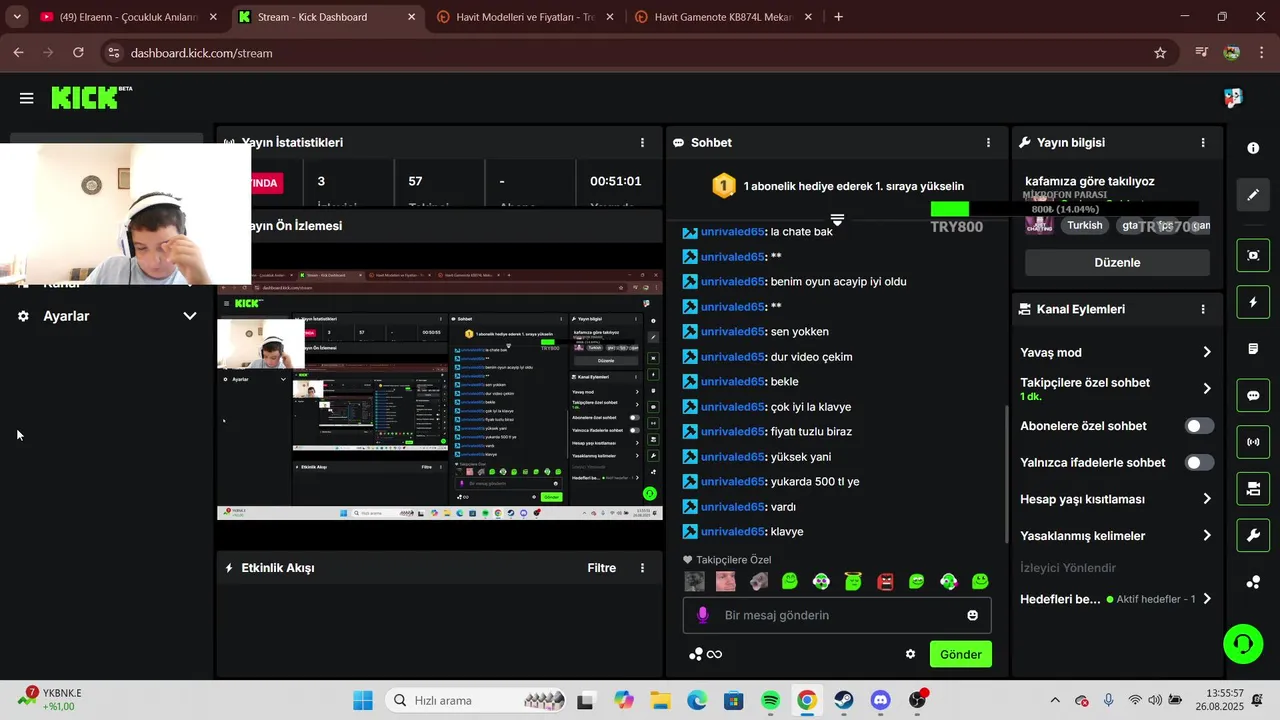Insert the red angry emote

[x=885, y=581]
